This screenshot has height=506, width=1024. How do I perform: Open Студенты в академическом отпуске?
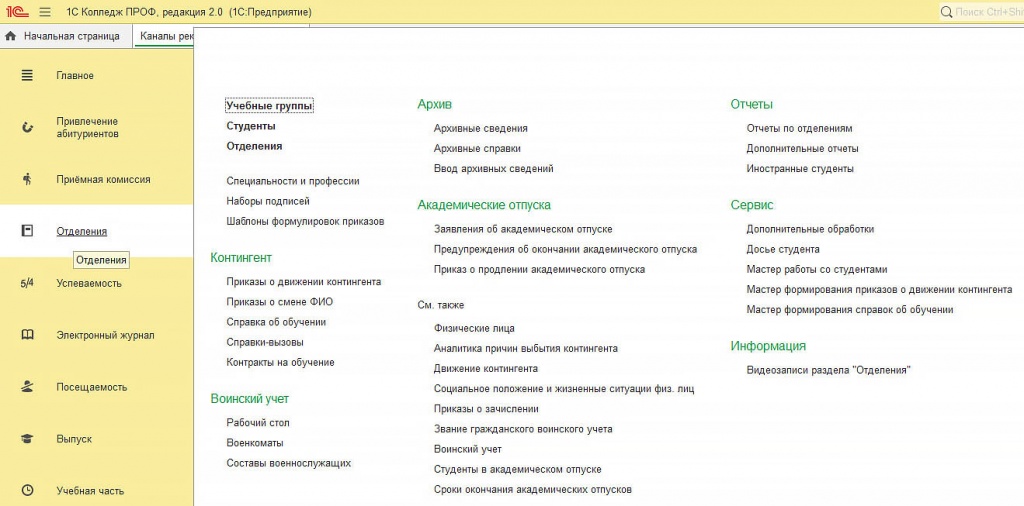pyautogui.click(x=517, y=469)
